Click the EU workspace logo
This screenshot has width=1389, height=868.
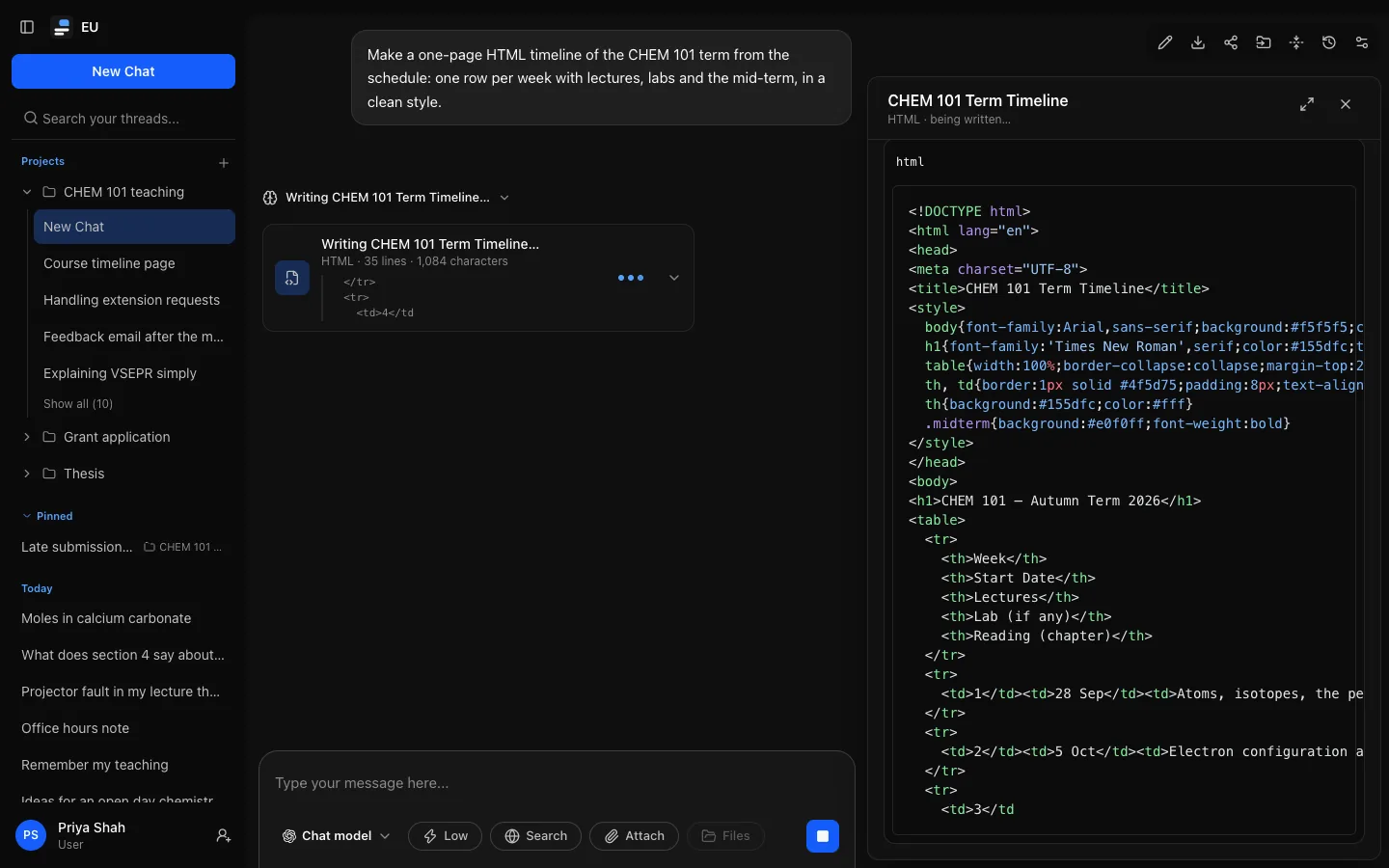click(x=62, y=27)
